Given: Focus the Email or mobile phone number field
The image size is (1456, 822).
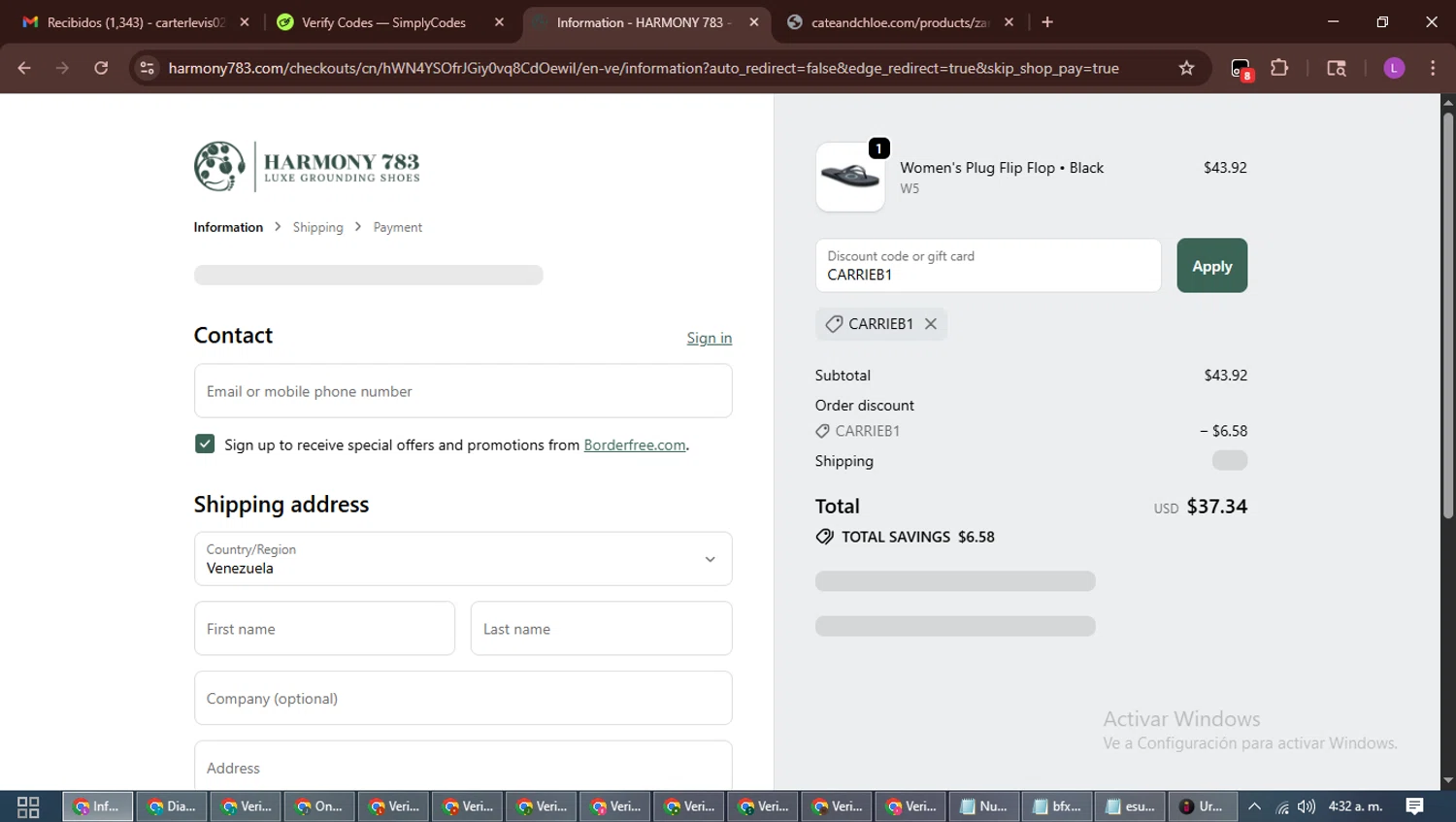Looking at the screenshot, I should click(463, 391).
